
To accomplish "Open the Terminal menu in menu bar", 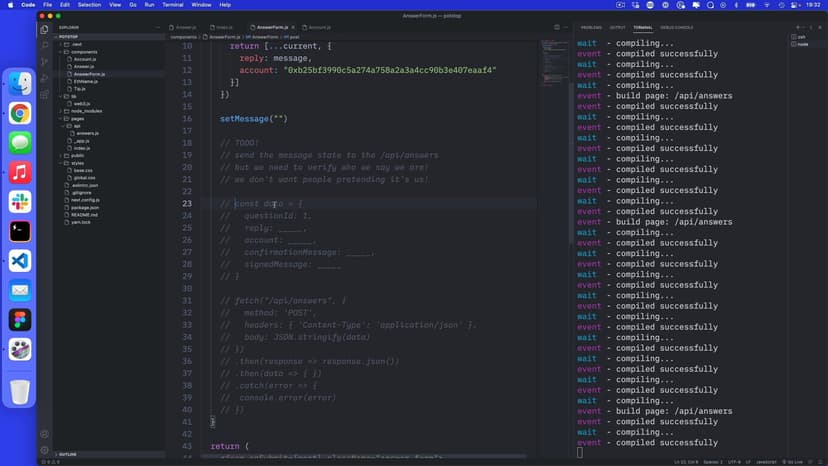I will [172, 5].
